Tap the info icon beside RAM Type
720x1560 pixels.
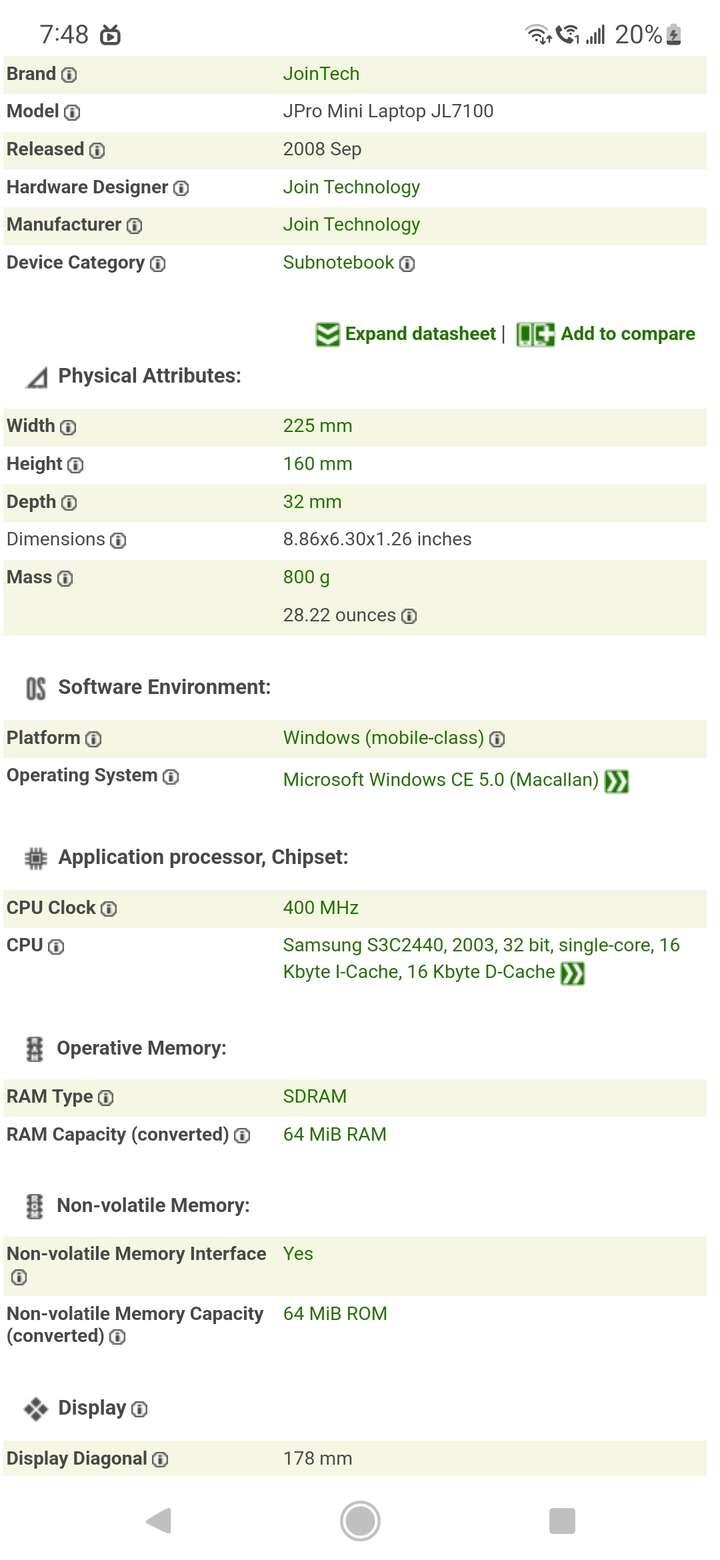coord(106,1098)
